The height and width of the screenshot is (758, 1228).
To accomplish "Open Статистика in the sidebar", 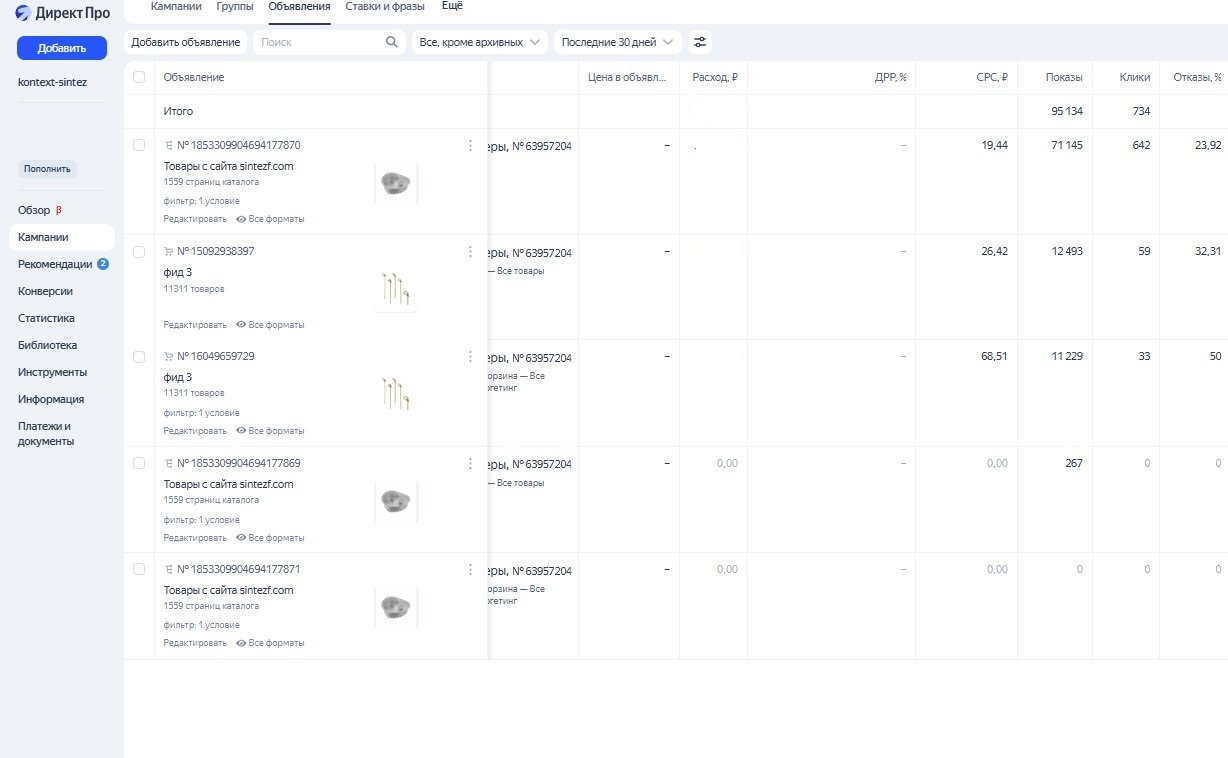I will click(46, 318).
